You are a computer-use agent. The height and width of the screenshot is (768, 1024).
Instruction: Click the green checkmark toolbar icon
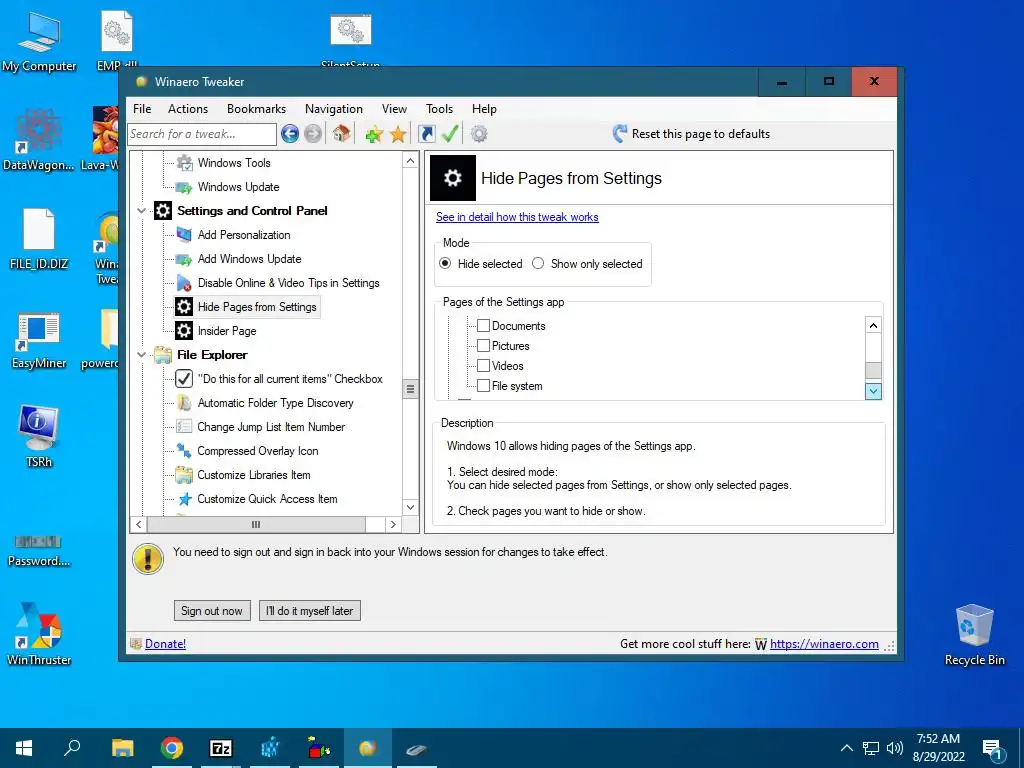450,134
